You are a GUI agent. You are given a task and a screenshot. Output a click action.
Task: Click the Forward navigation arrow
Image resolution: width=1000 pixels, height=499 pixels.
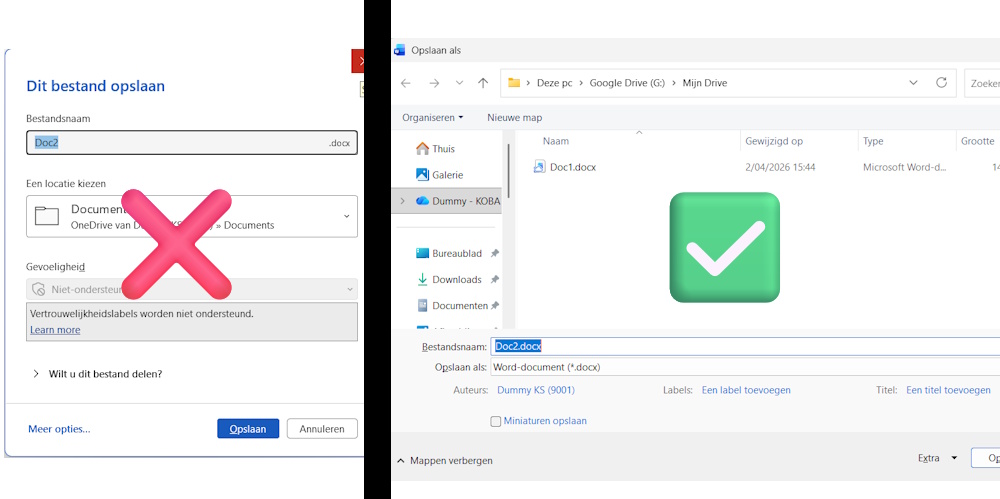(434, 83)
